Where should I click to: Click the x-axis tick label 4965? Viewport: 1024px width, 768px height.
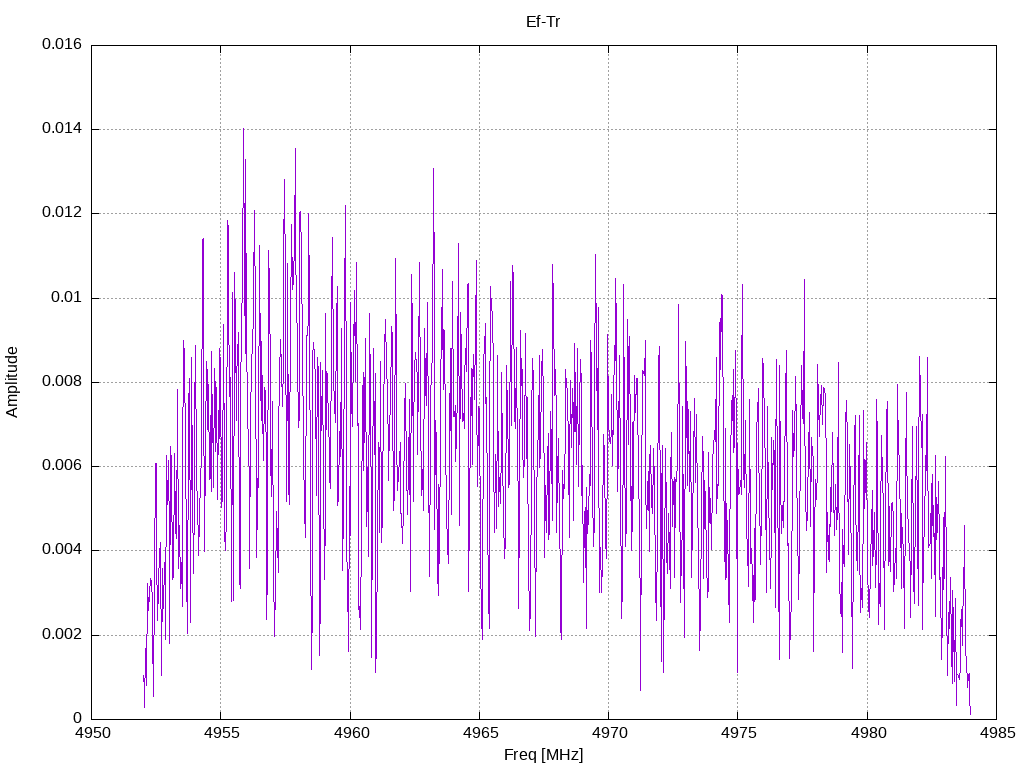480,733
